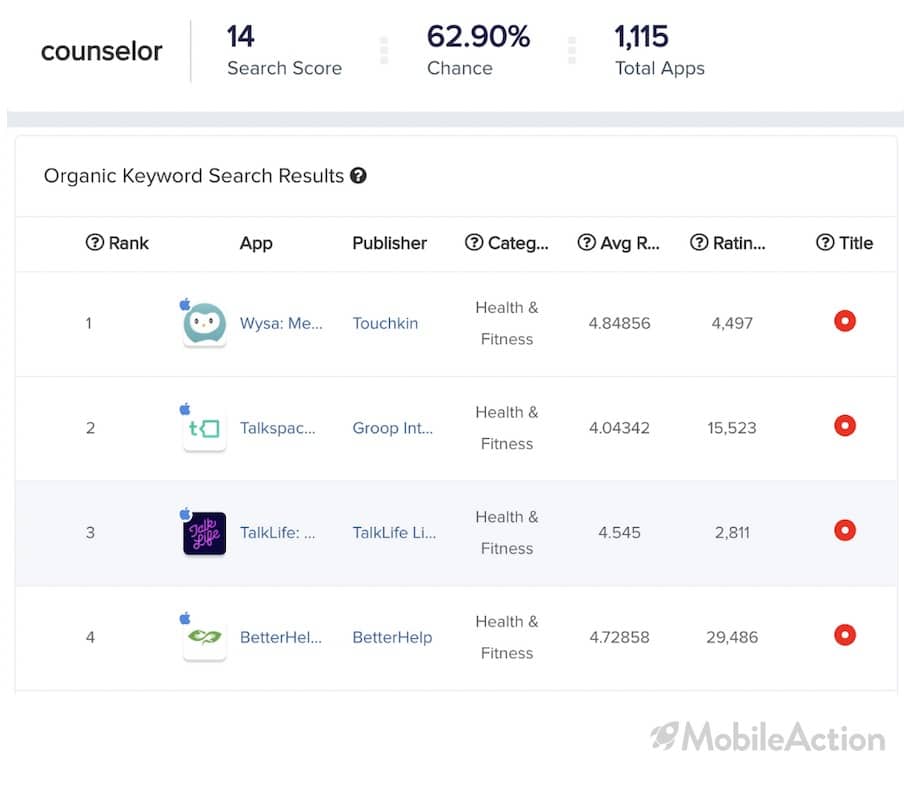This screenshot has width=904, height=792.
Task: Open the BetterHelp green app icon
Action: (x=204, y=638)
